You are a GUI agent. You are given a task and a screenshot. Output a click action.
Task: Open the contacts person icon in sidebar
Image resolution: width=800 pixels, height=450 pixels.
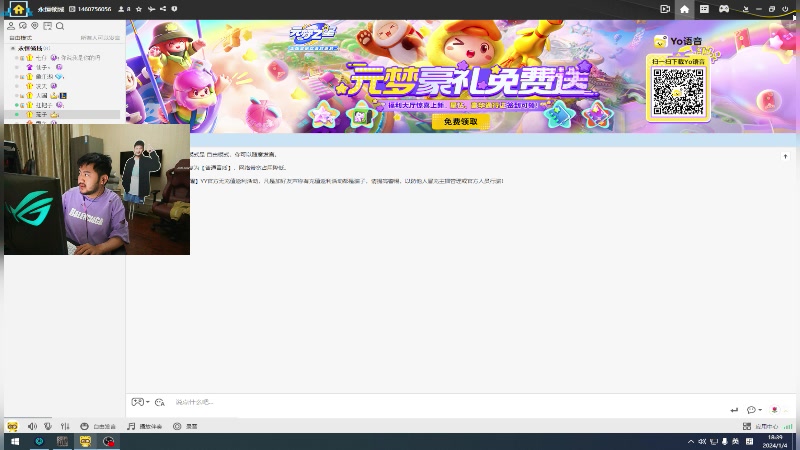(11, 26)
